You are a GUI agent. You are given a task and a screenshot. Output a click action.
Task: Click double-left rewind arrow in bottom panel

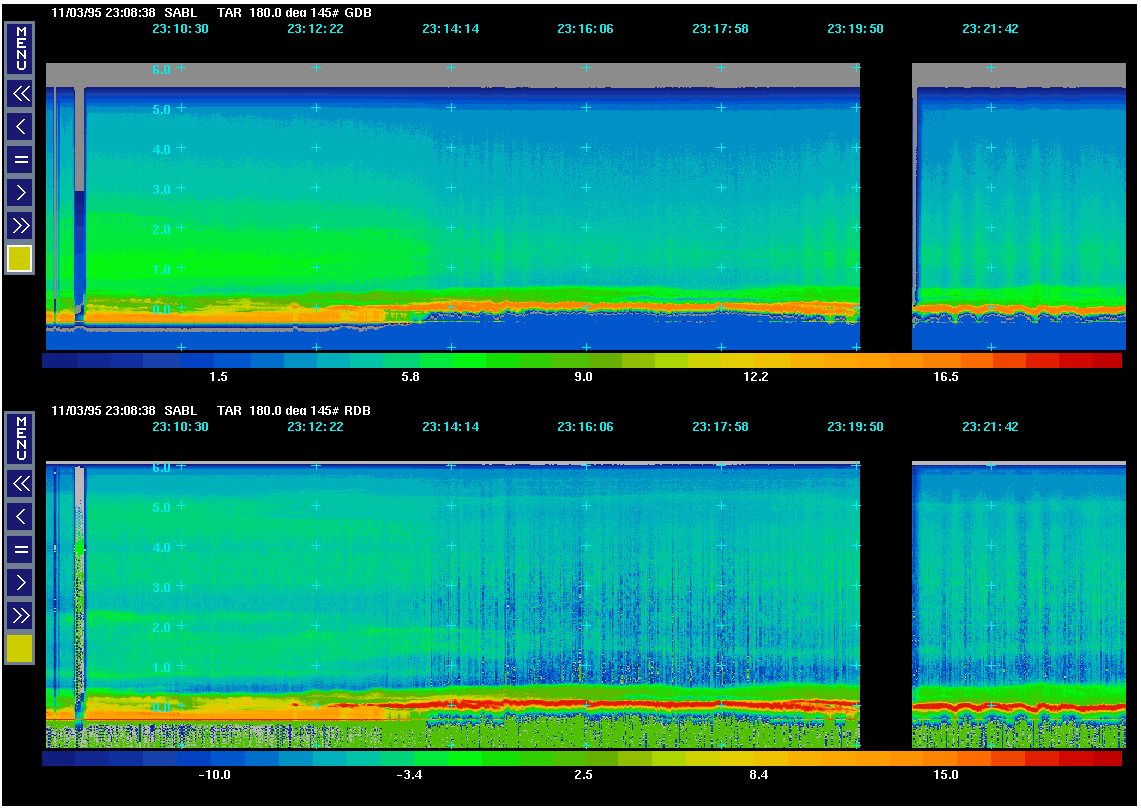pos(20,485)
